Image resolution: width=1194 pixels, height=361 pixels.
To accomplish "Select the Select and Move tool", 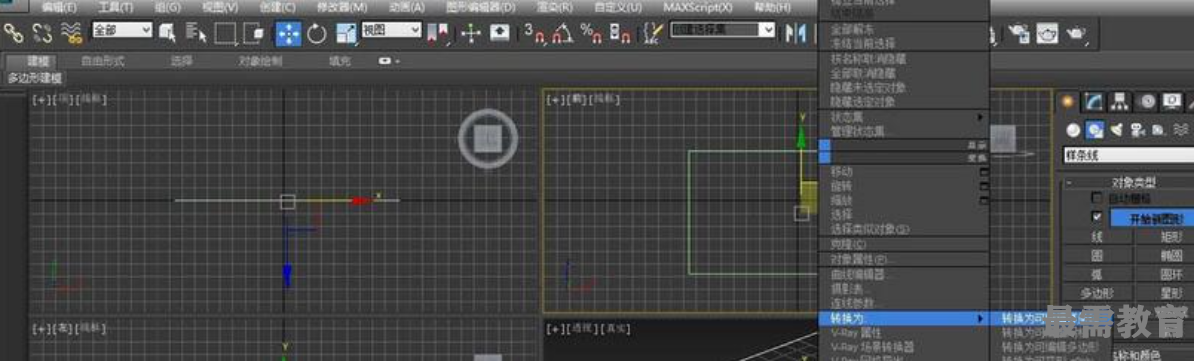I will pos(289,33).
